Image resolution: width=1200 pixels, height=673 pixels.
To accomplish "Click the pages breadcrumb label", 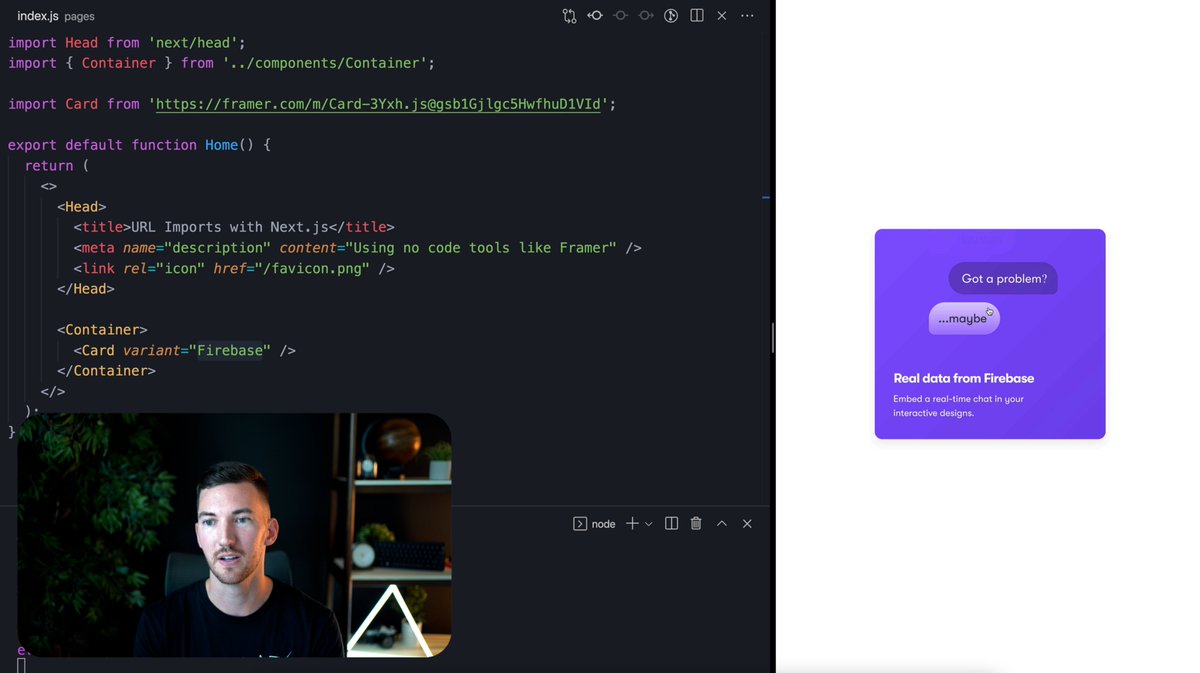I will 80,16.
